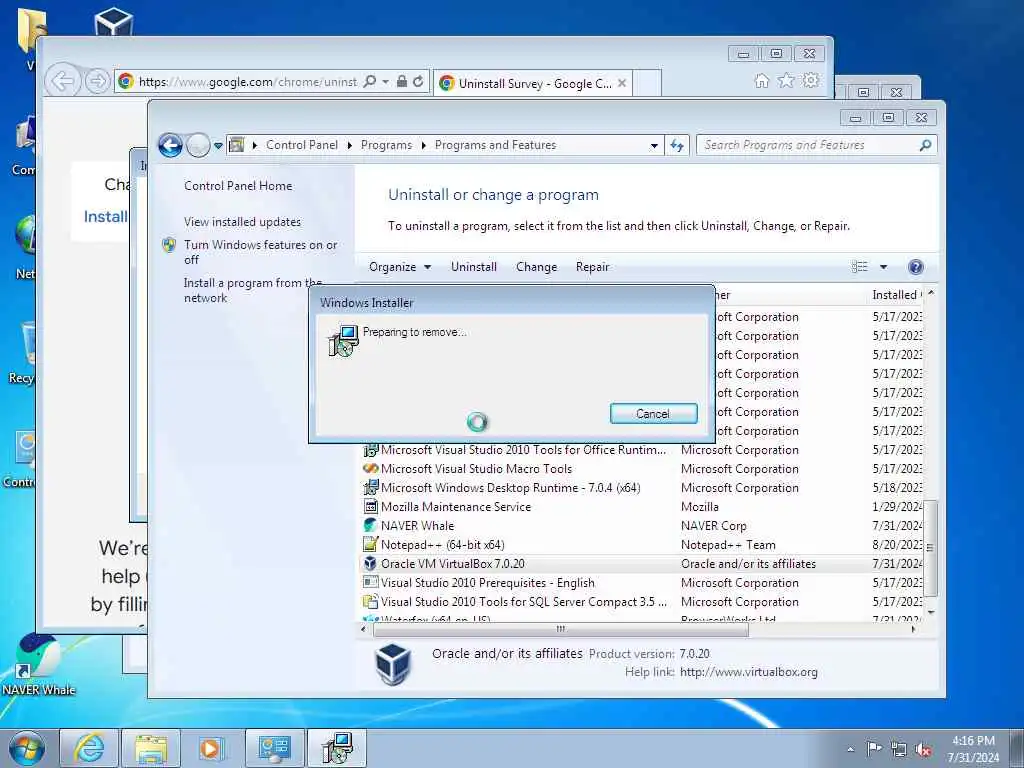1024x768 pixels.
Task: Open the help icon in Programs and Features
Action: point(916,266)
